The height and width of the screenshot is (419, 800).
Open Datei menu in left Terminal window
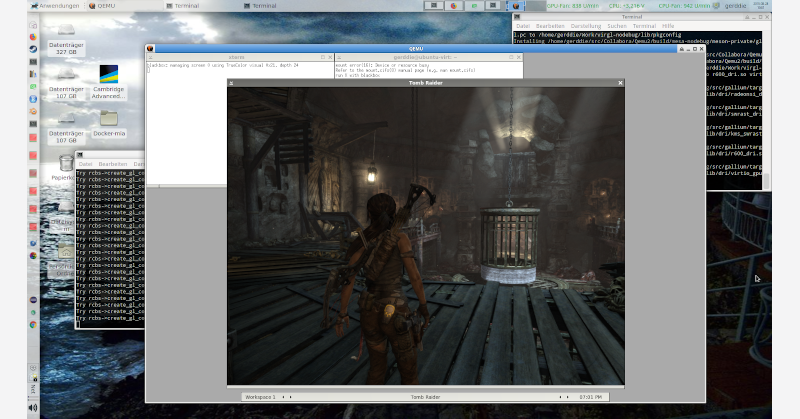[x=85, y=164]
